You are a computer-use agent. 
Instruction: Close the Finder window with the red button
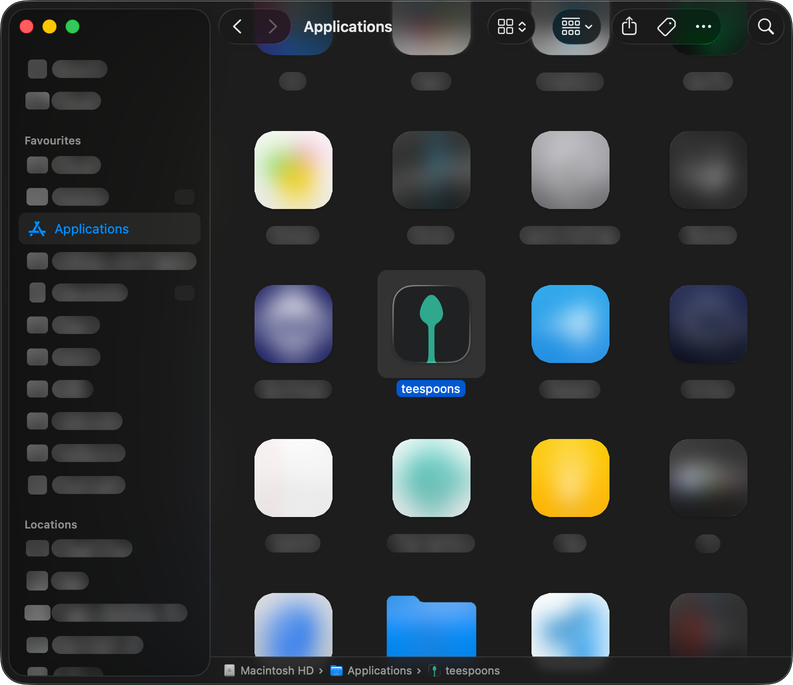(26, 26)
